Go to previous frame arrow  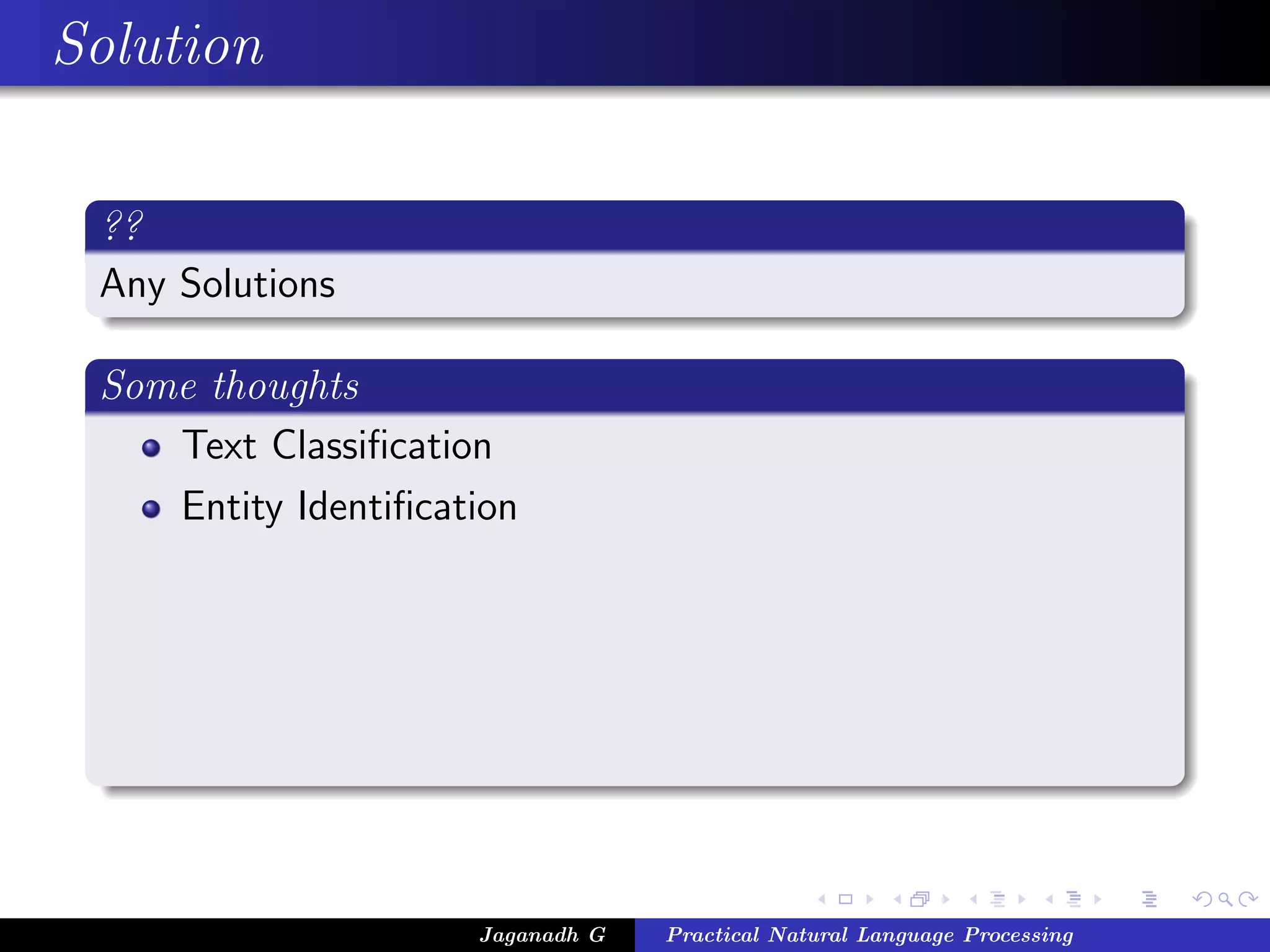897,899
